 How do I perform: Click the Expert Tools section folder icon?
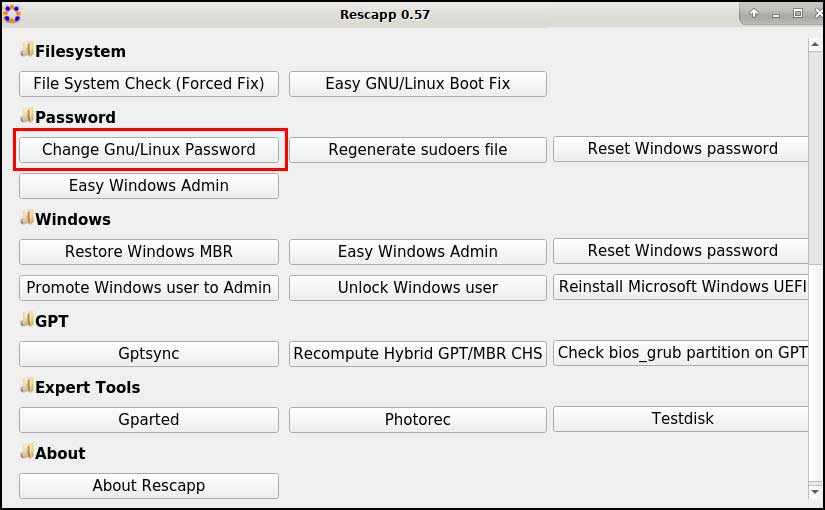click(x=27, y=386)
